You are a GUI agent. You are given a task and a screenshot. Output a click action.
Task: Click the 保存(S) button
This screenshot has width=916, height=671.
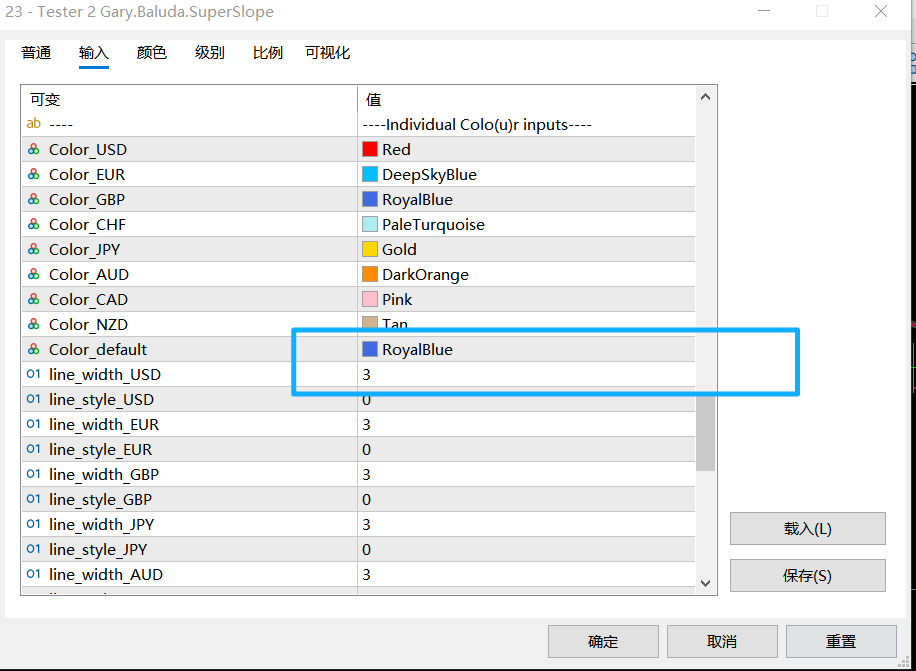807,576
